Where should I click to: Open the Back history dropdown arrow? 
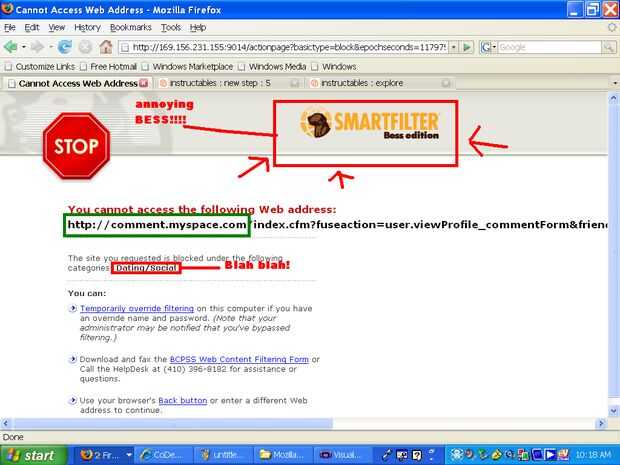[x=24, y=47]
